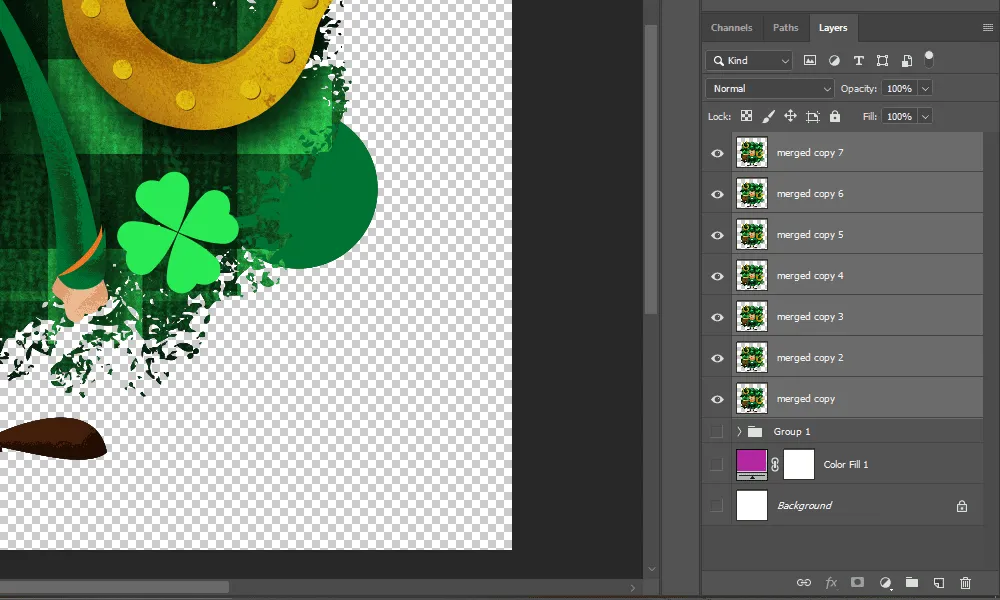Screen dimensions: 1000x600
Task: Hide the merged copy 2 layer
Action: (717, 358)
